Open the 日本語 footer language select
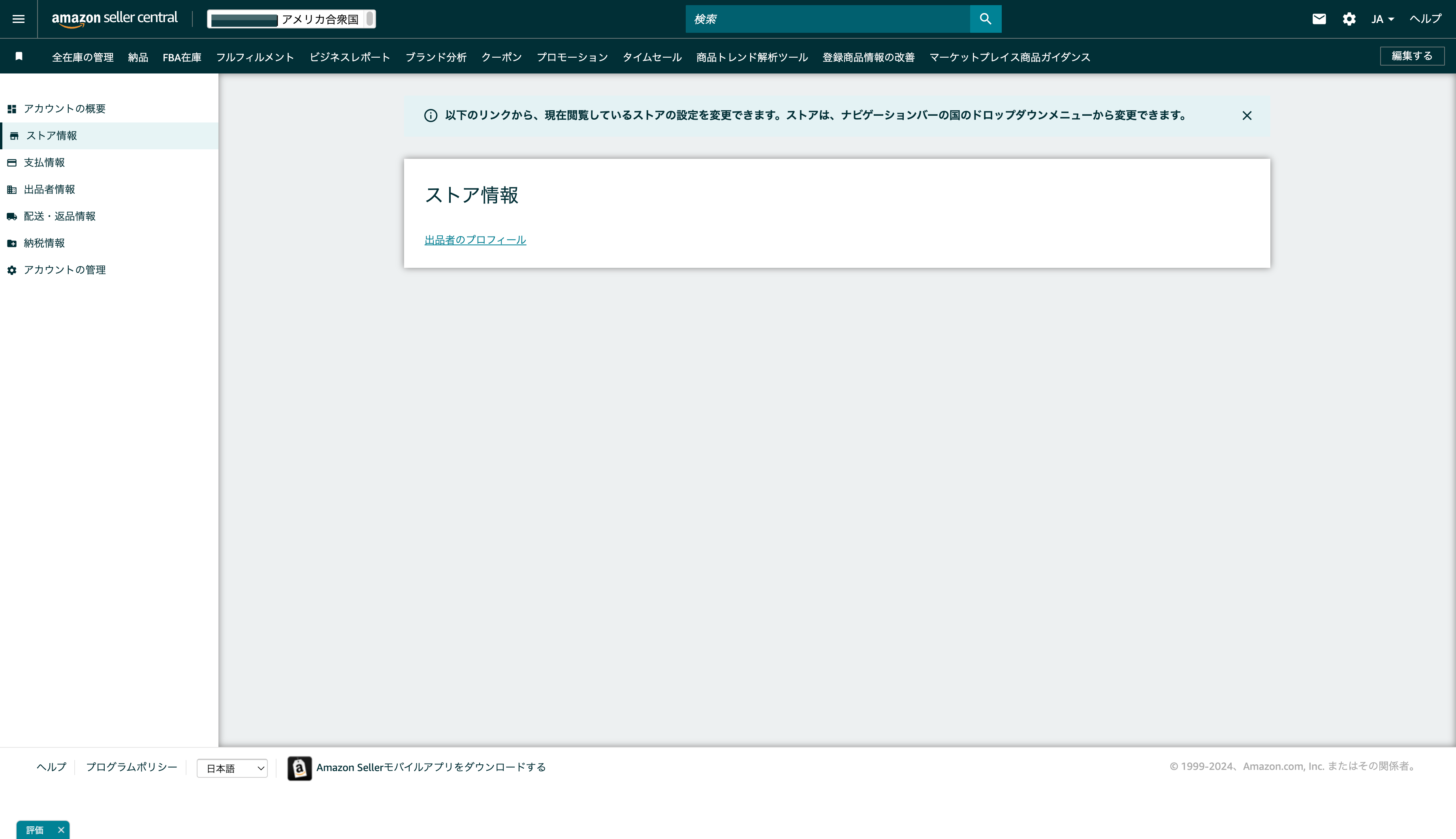The width and height of the screenshot is (1456, 839). tap(232, 768)
